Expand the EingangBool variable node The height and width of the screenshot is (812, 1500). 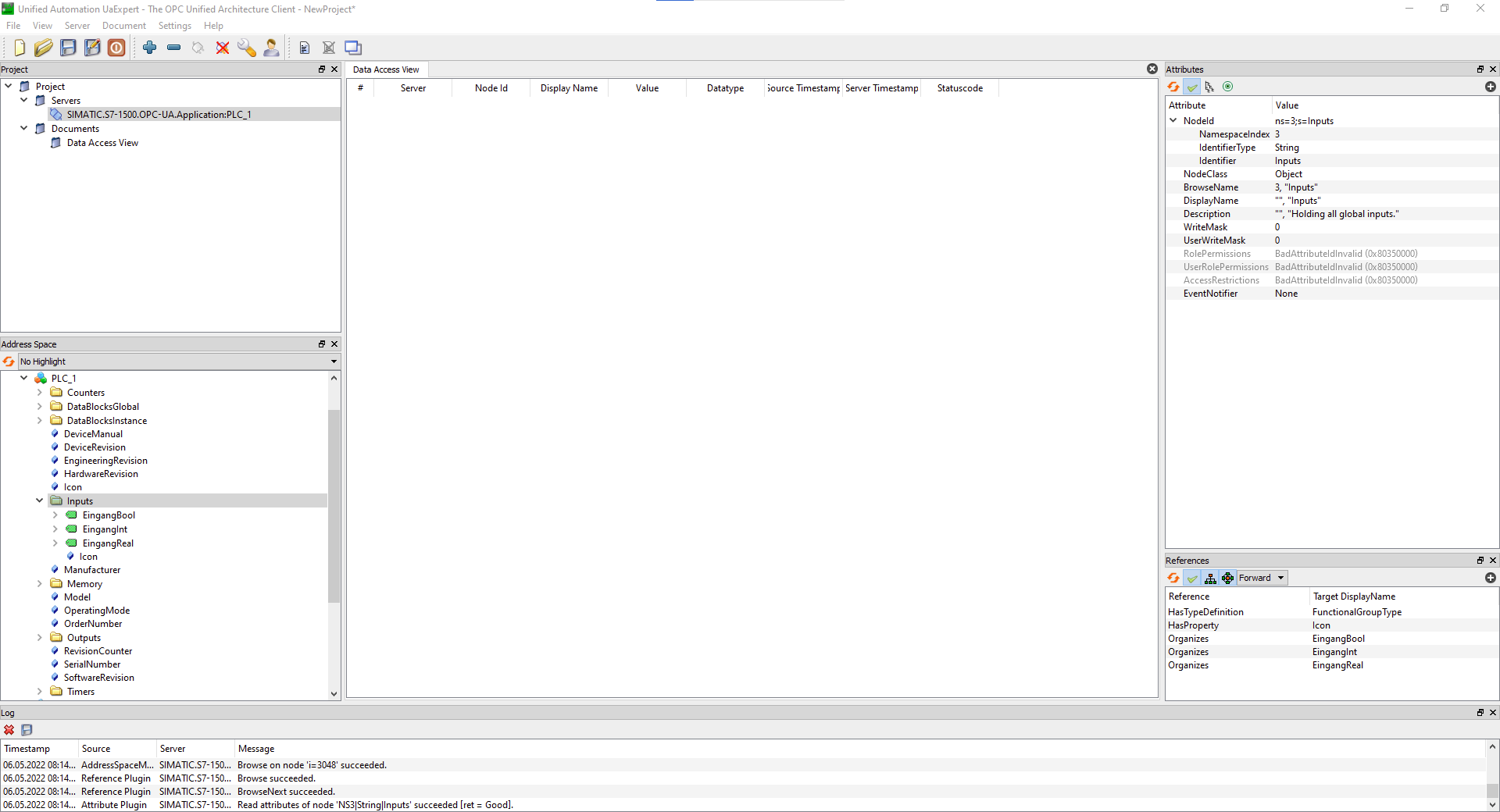point(55,515)
